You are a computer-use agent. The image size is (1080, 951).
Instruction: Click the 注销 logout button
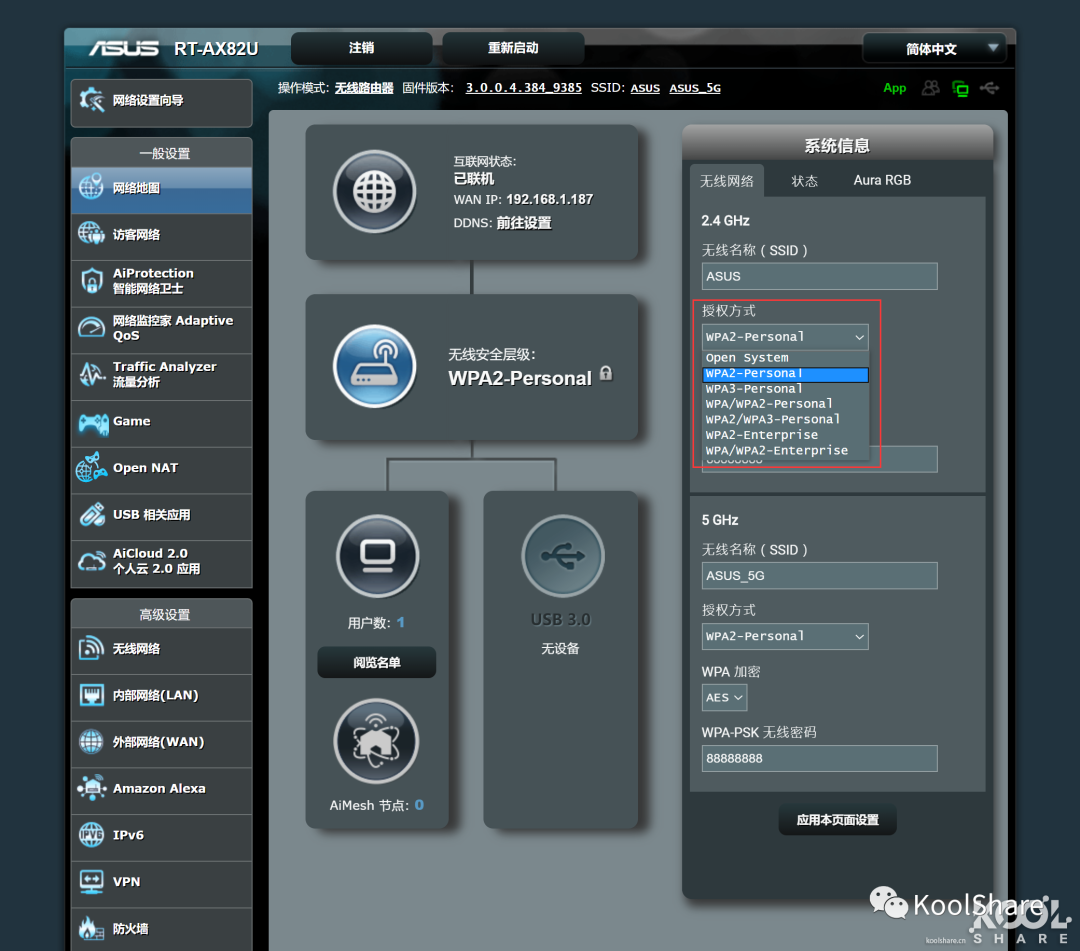362,48
